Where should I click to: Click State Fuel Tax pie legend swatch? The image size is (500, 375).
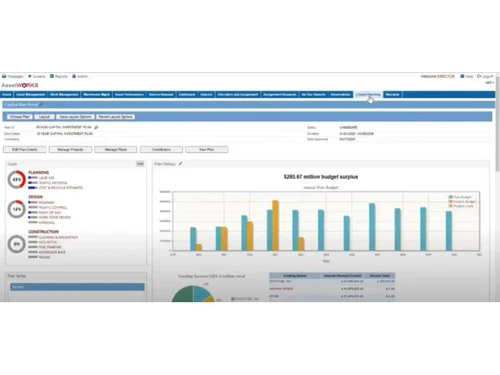point(233,299)
